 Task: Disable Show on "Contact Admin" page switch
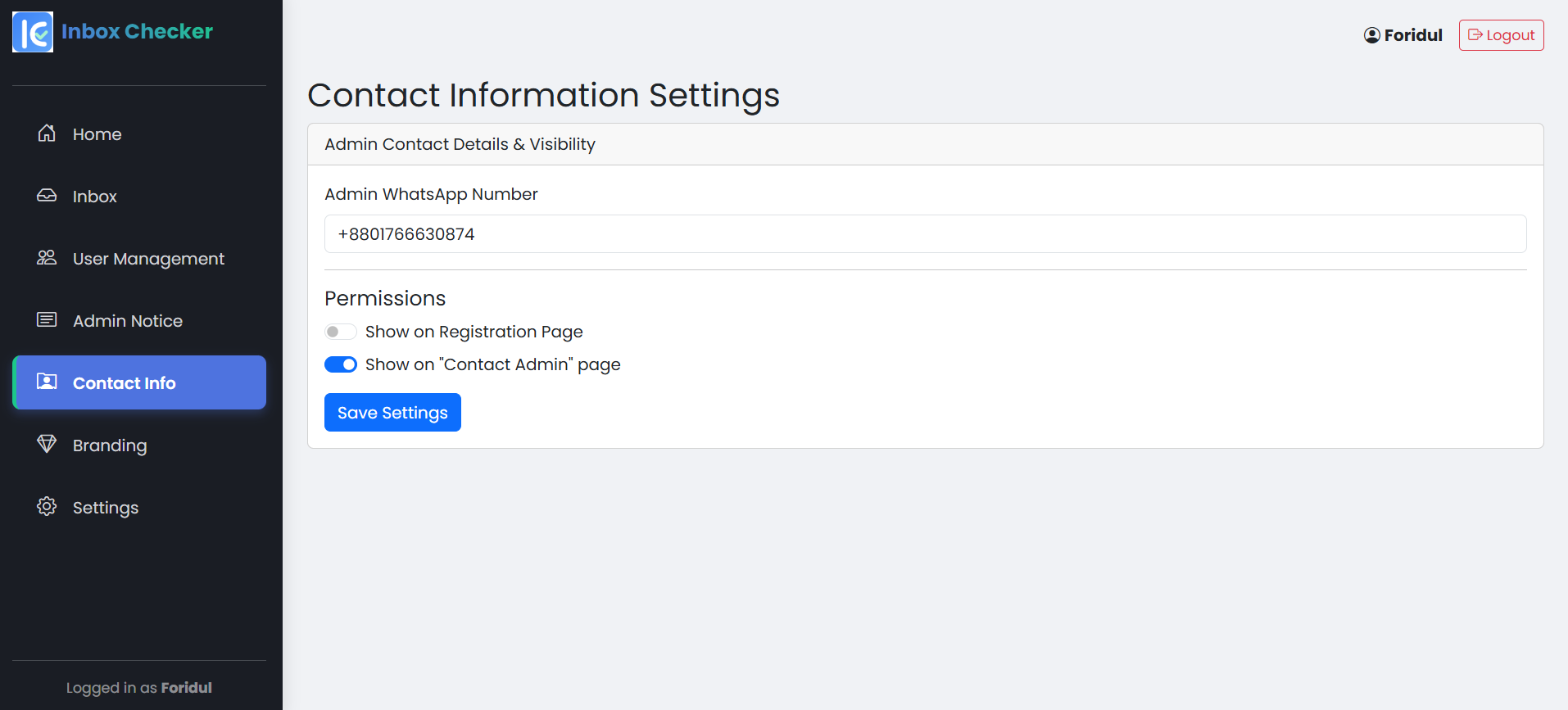(341, 364)
